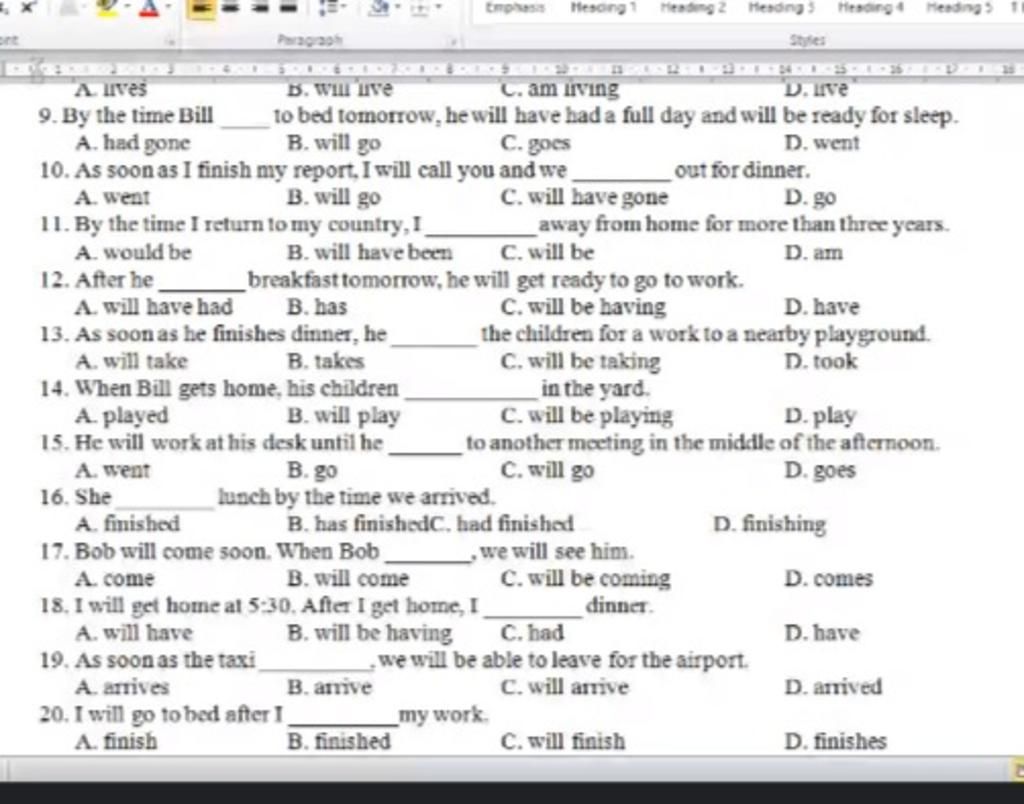The width and height of the screenshot is (1024, 804).
Task: Click 'A. finish' in question 20
Action: pos(116,741)
